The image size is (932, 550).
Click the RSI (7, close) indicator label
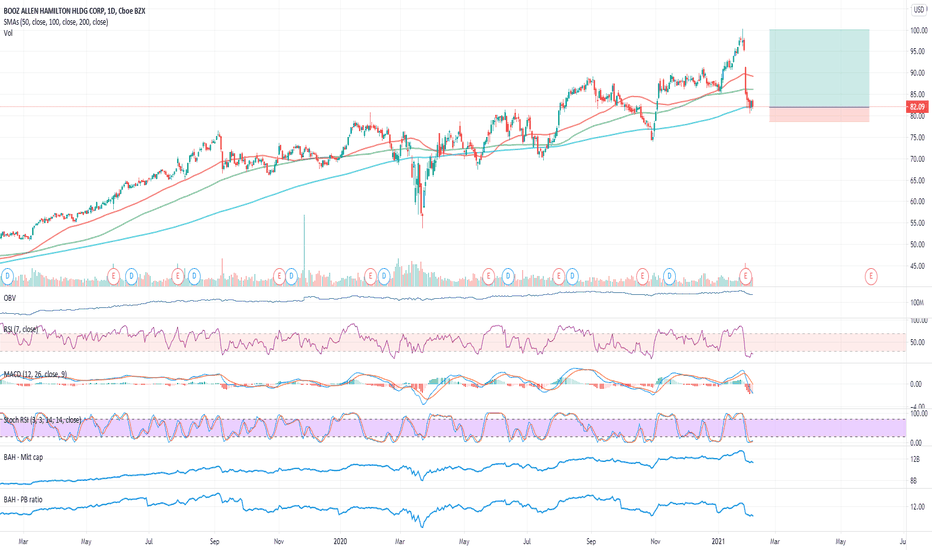(21, 329)
